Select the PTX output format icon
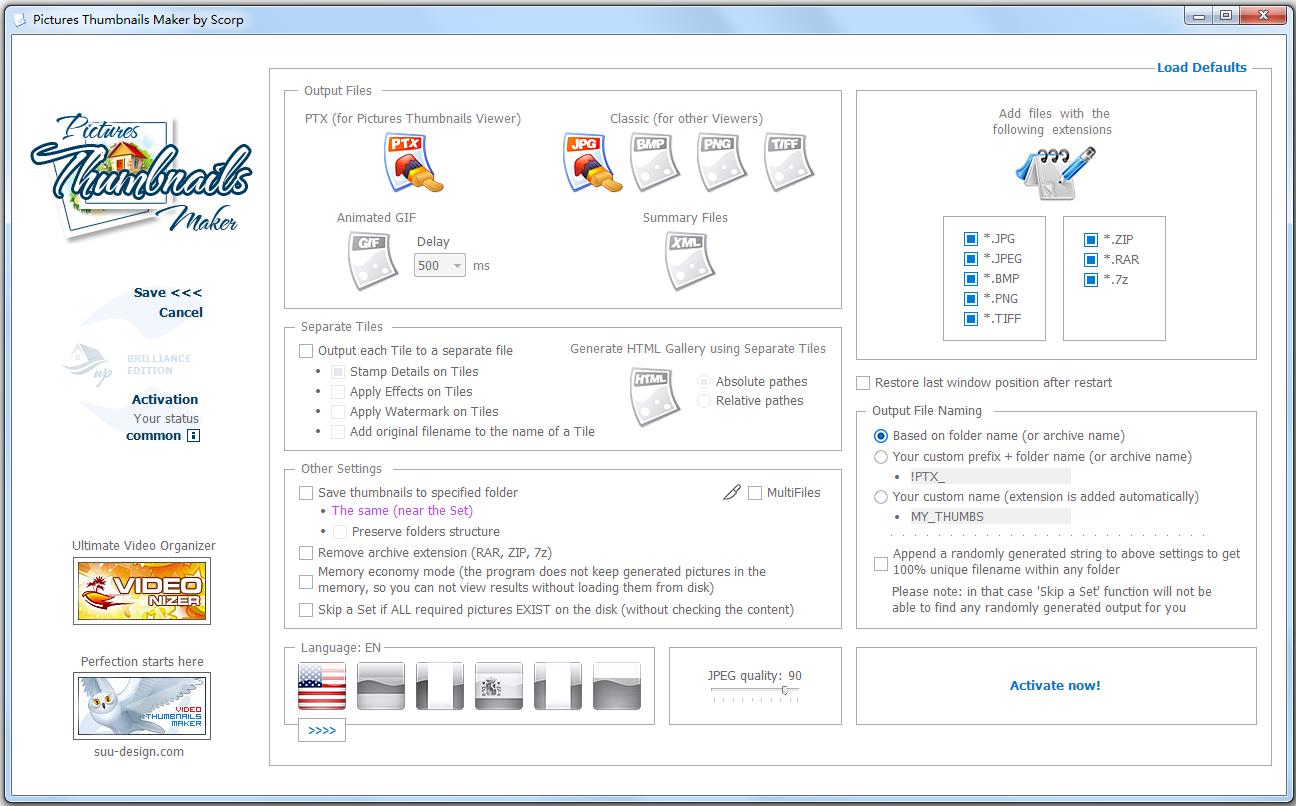 point(413,162)
